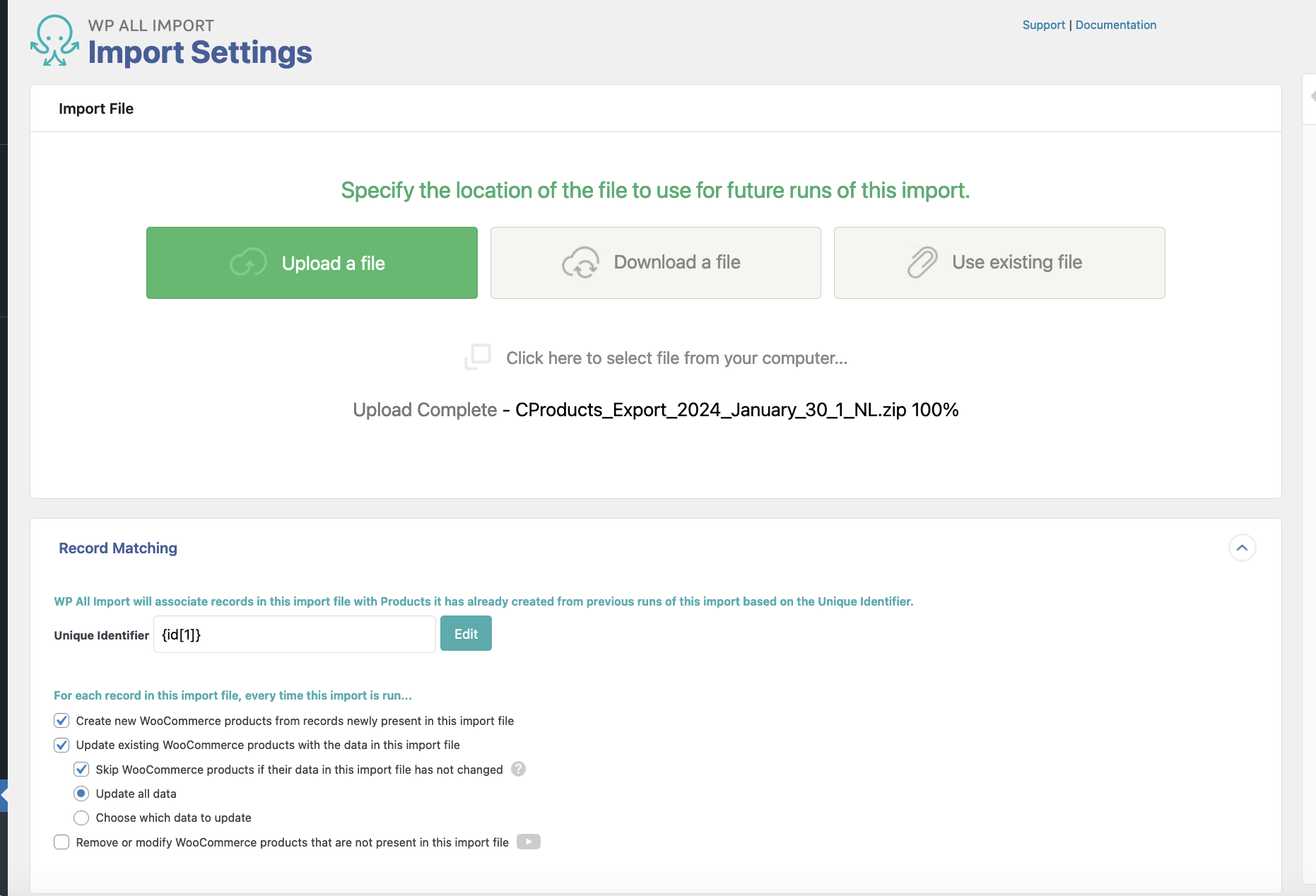The image size is (1316, 896).
Task: Click help icon beside Skip WooCommerce products
Action: 519,769
